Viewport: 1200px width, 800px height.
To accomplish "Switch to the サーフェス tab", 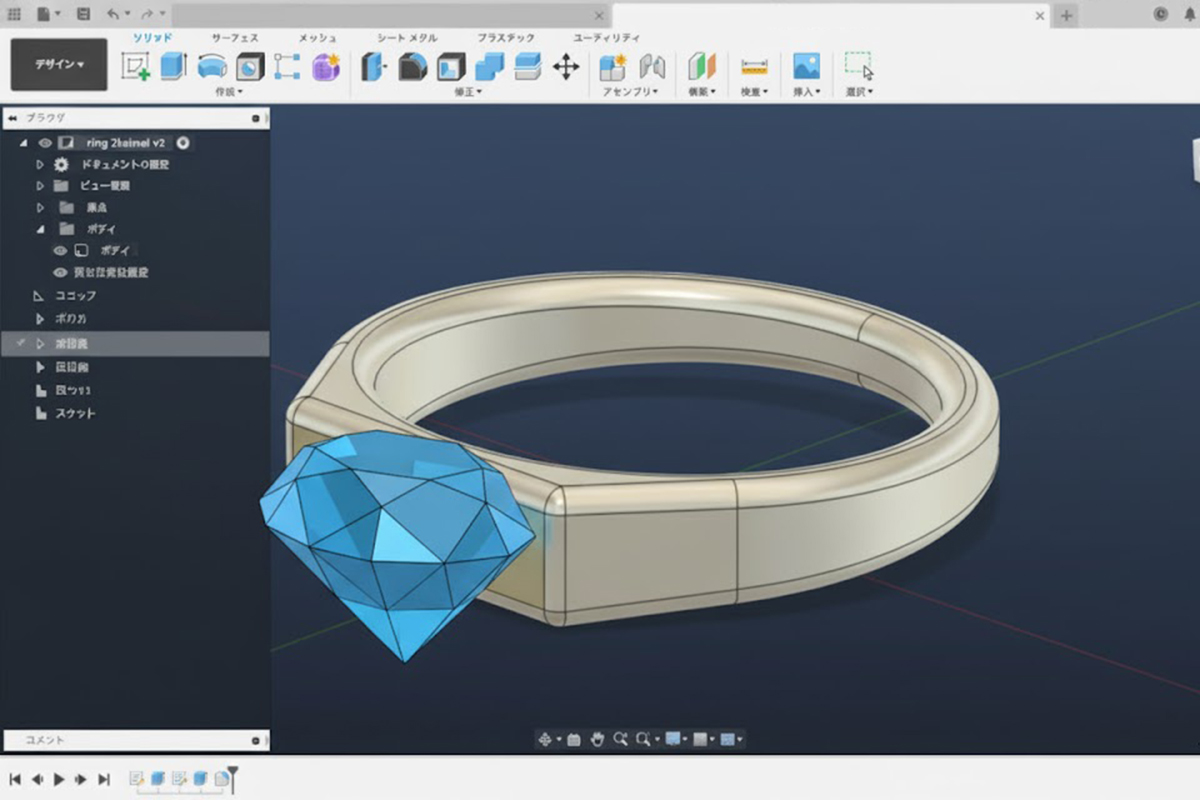I will (x=234, y=38).
